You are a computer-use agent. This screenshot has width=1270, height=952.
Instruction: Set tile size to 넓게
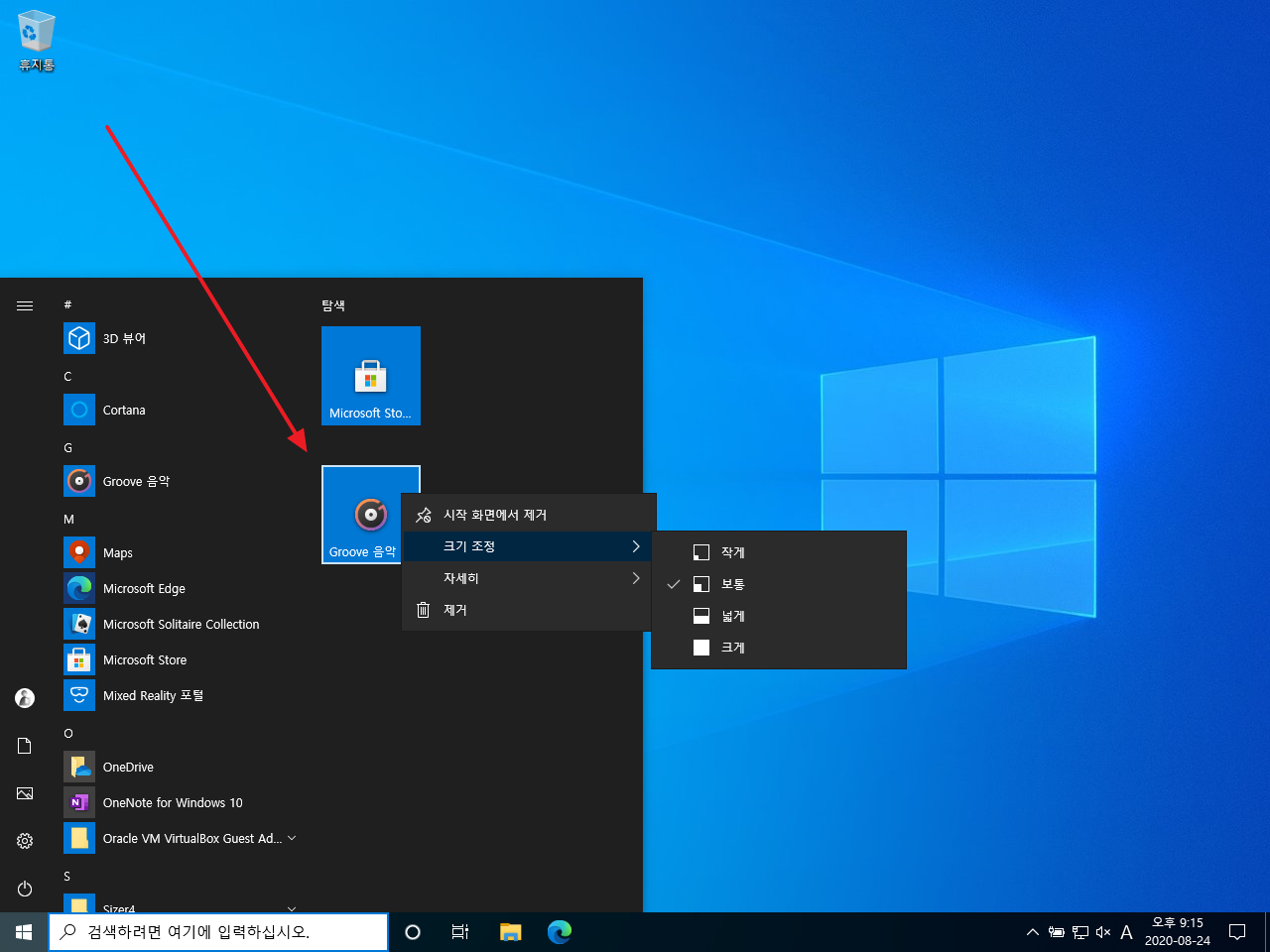[x=779, y=616]
